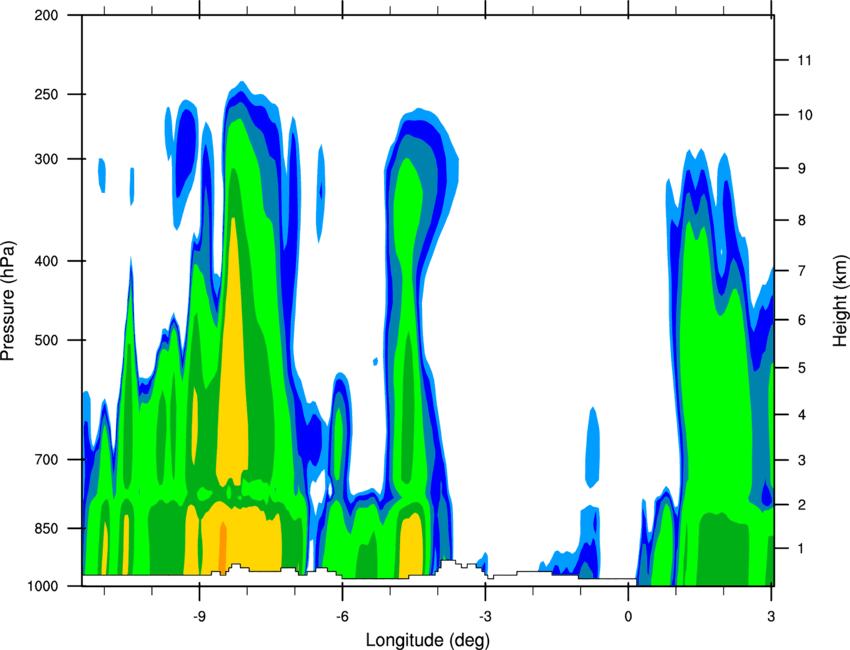The width and height of the screenshot is (850, 650).
Task: Click the 0 longitude tick label
Action: [628, 616]
